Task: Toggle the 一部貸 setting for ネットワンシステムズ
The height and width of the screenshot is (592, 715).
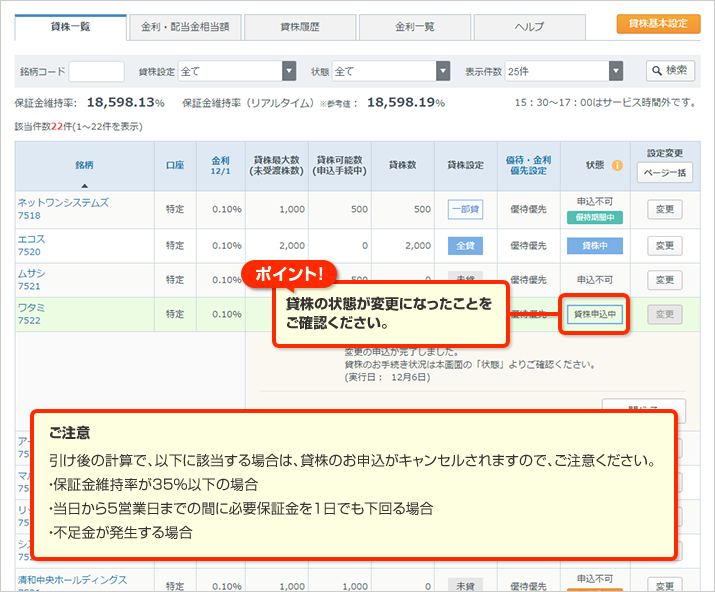Action: (x=465, y=210)
